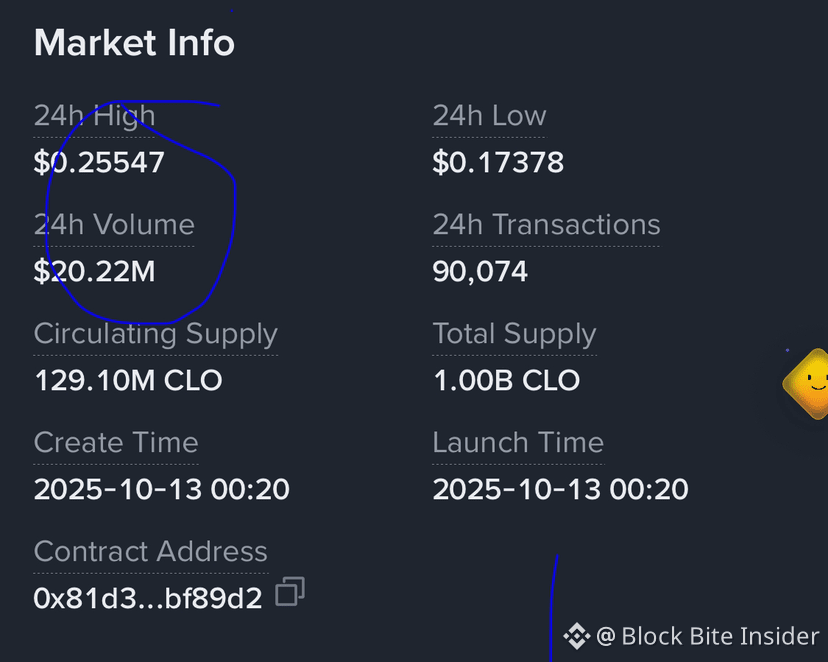Tap the 24h Transactions label

click(x=546, y=224)
